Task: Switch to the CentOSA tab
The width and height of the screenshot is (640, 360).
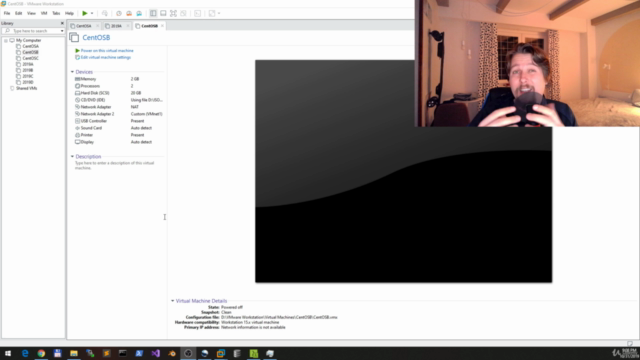Action: pos(84,26)
